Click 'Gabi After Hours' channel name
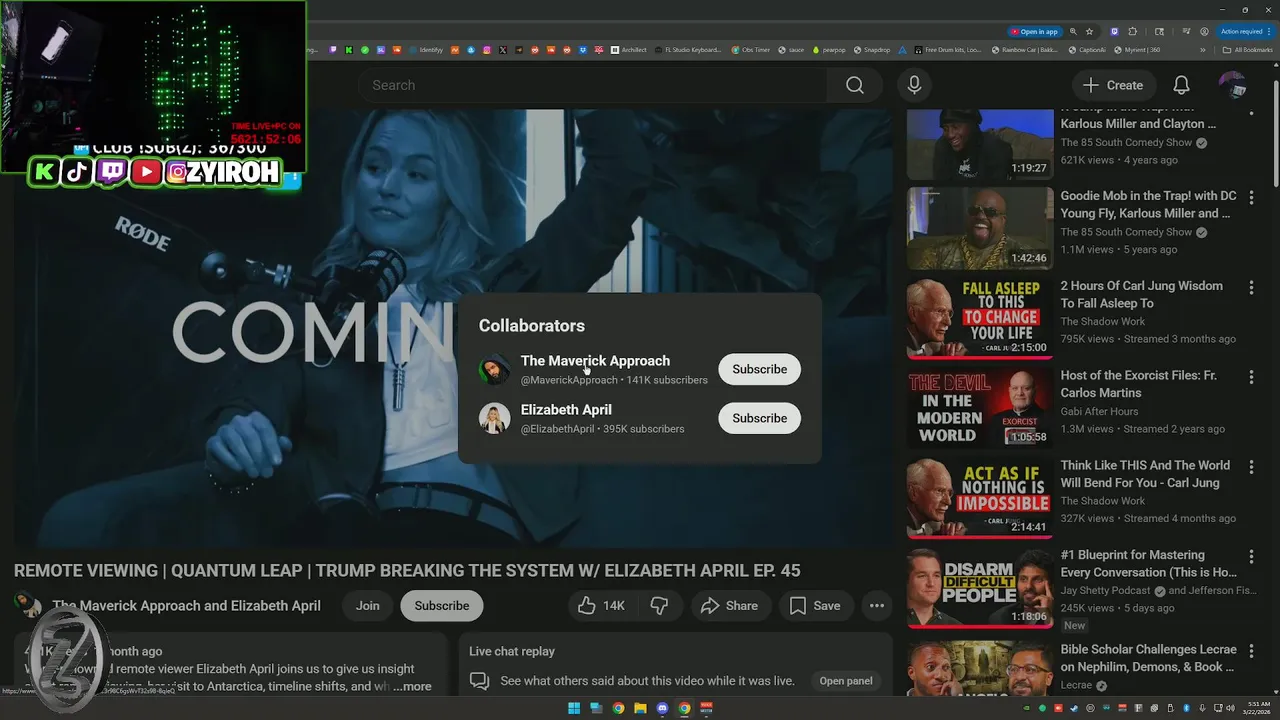 [1099, 411]
